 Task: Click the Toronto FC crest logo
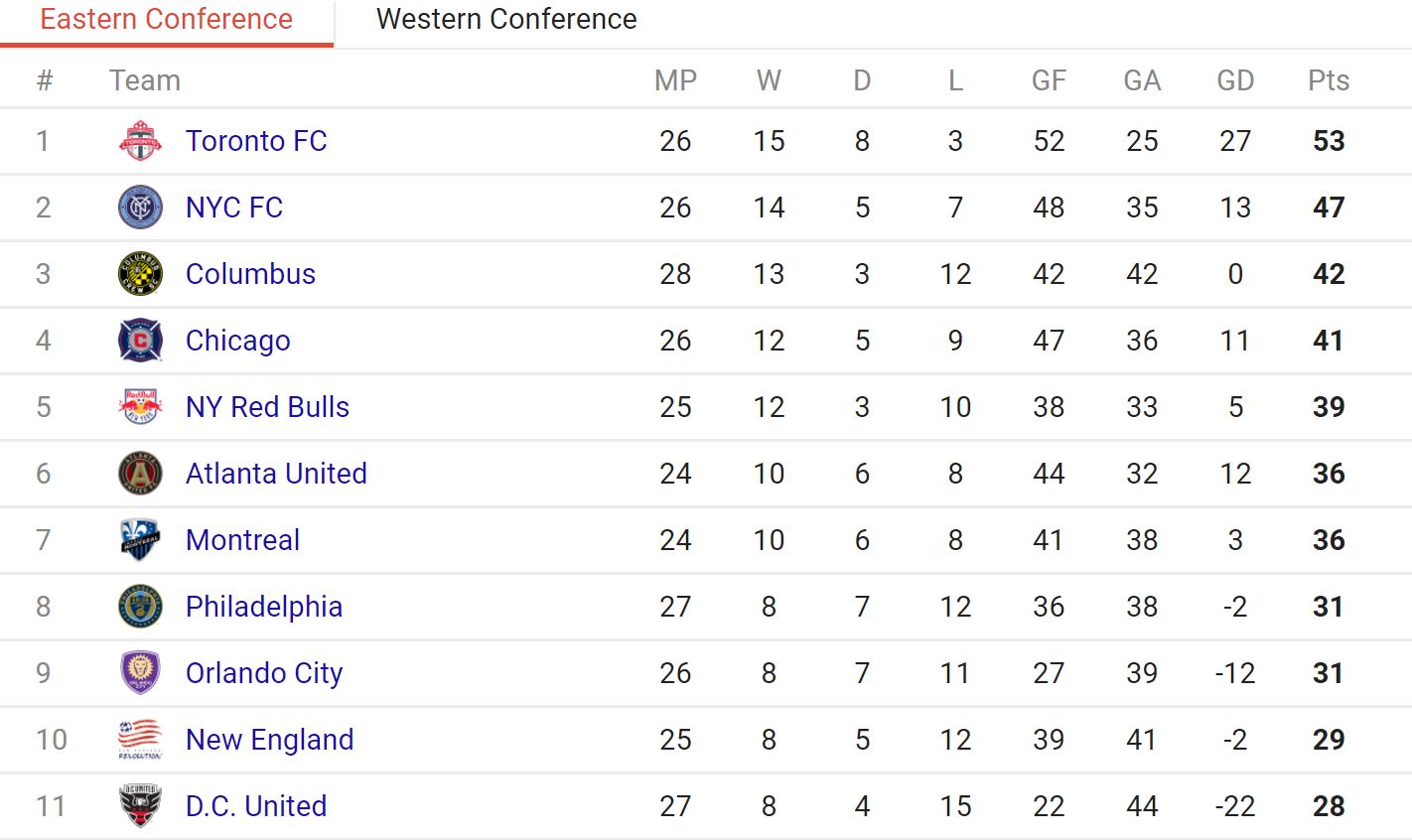[140, 141]
